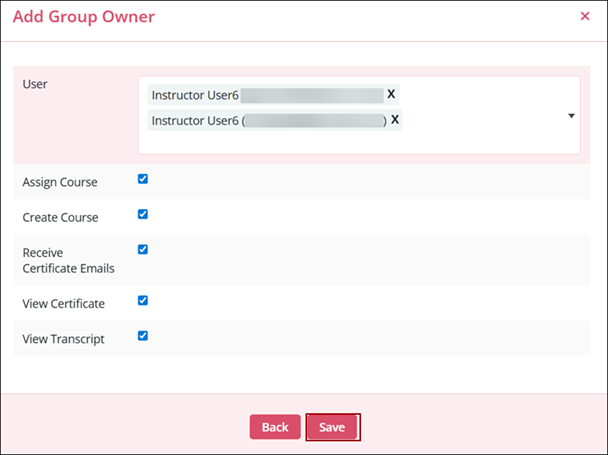The height and width of the screenshot is (455, 608).
Task: Toggle the Create Course checkbox
Action: point(143,214)
